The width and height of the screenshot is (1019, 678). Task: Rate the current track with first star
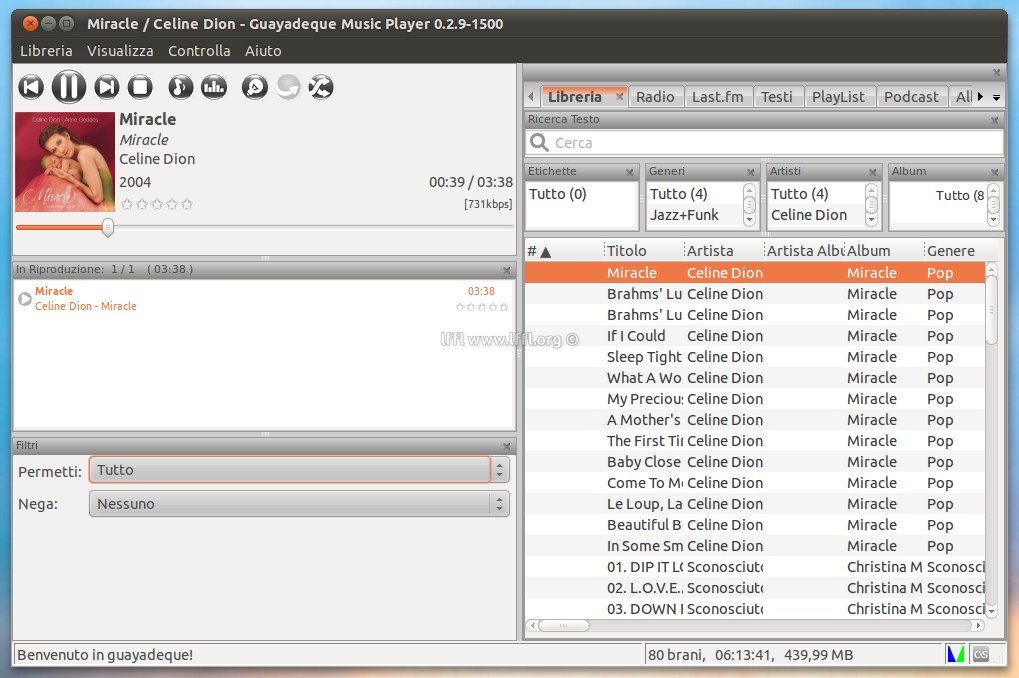[x=127, y=204]
